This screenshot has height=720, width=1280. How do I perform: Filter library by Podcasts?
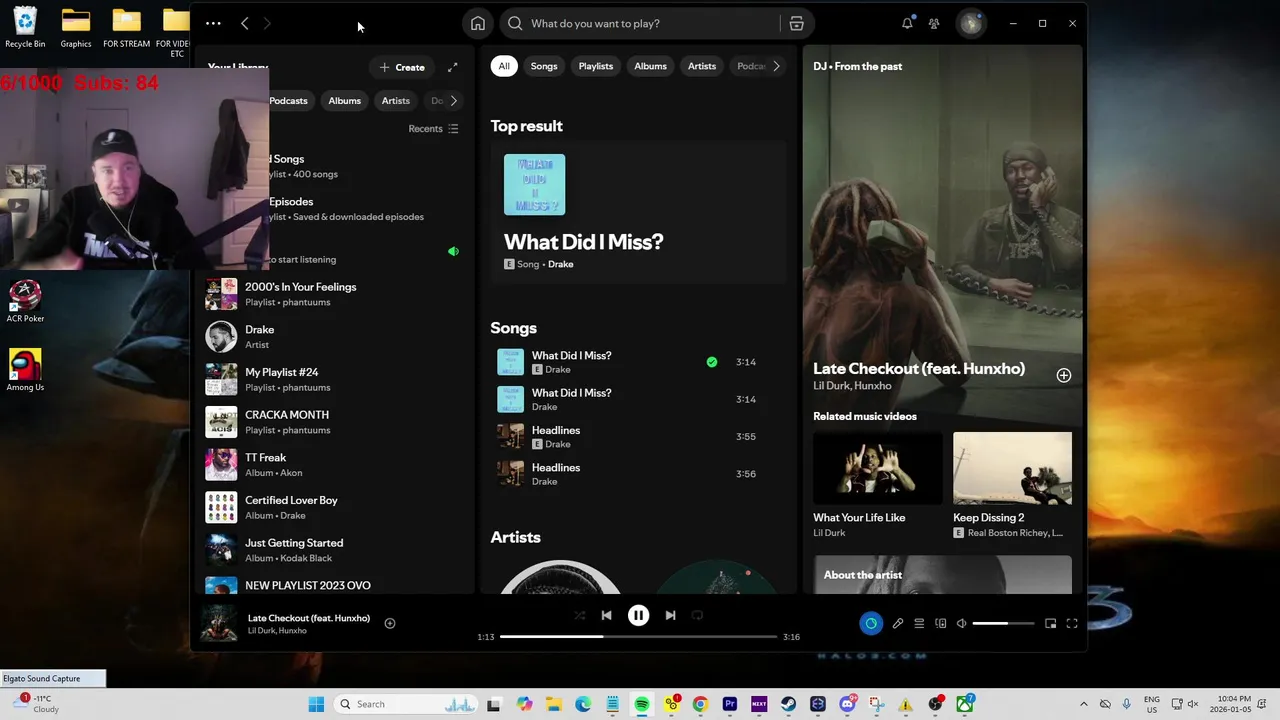(289, 100)
